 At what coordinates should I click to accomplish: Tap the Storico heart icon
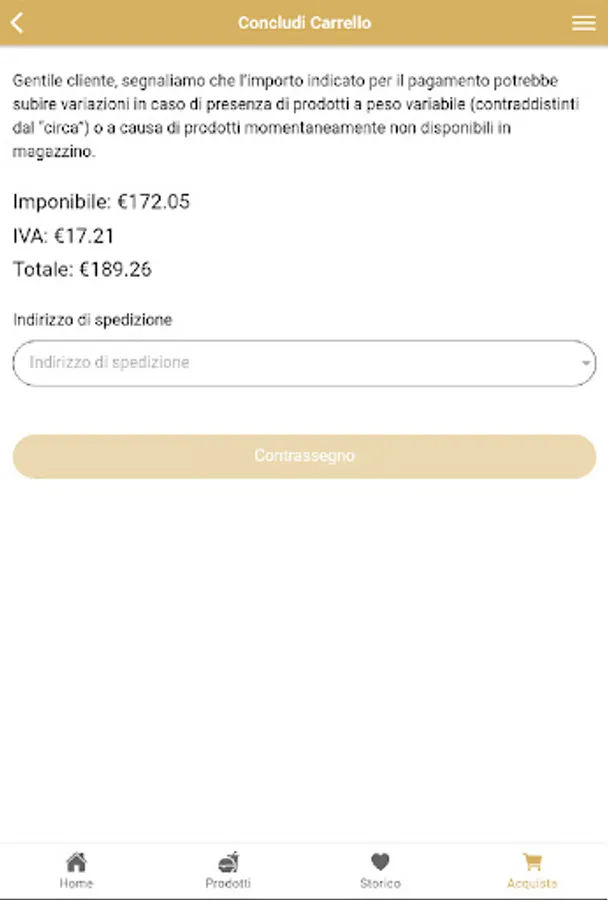pos(380,862)
